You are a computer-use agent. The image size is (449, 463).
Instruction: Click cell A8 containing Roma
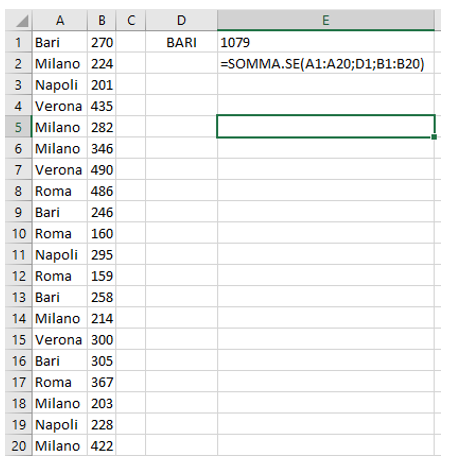(60, 191)
